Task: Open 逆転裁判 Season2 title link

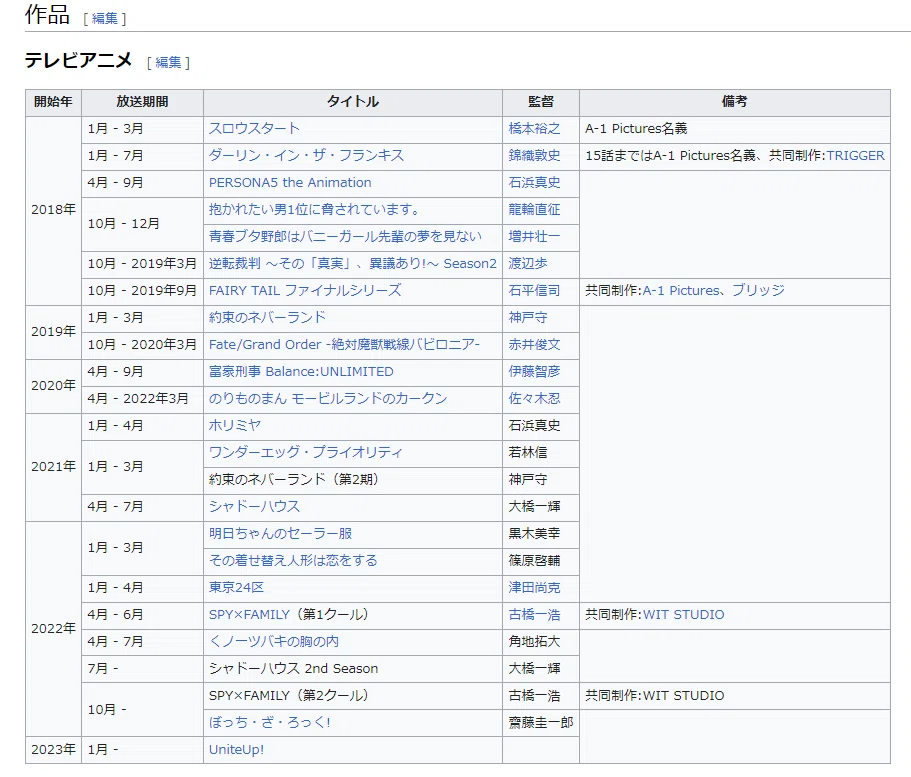Action: coord(353,264)
